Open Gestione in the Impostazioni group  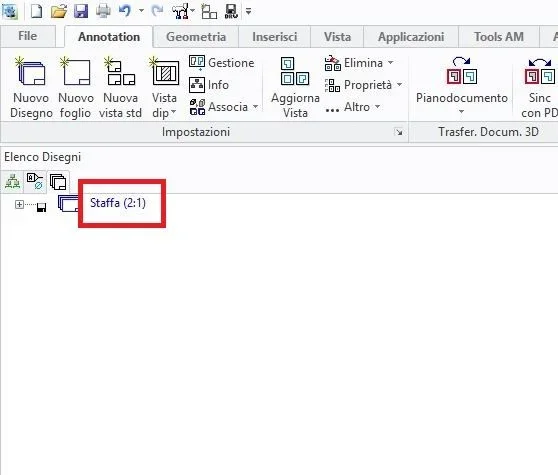222,63
